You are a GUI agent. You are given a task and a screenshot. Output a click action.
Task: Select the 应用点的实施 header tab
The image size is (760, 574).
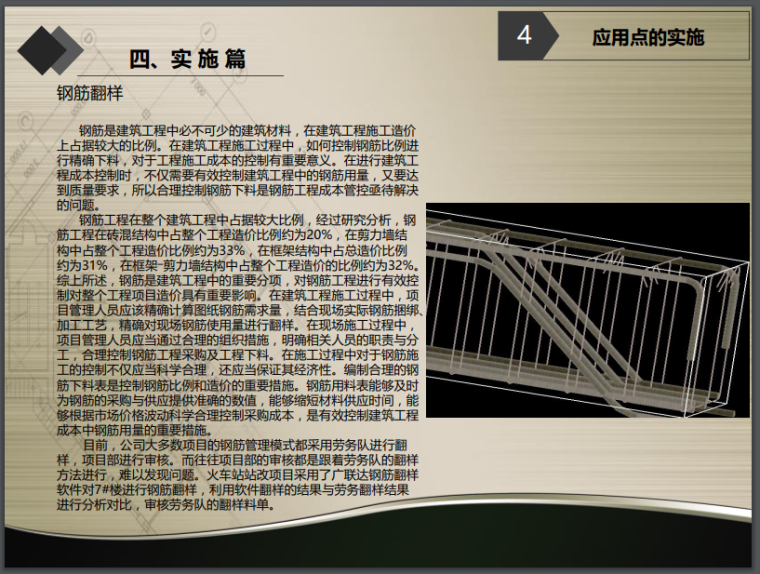pos(648,38)
